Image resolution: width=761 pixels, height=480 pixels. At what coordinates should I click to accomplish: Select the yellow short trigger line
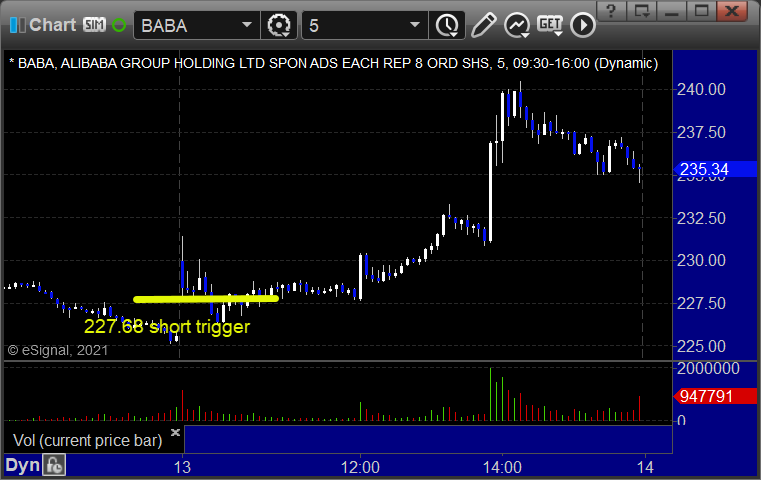pyautogui.click(x=206, y=299)
